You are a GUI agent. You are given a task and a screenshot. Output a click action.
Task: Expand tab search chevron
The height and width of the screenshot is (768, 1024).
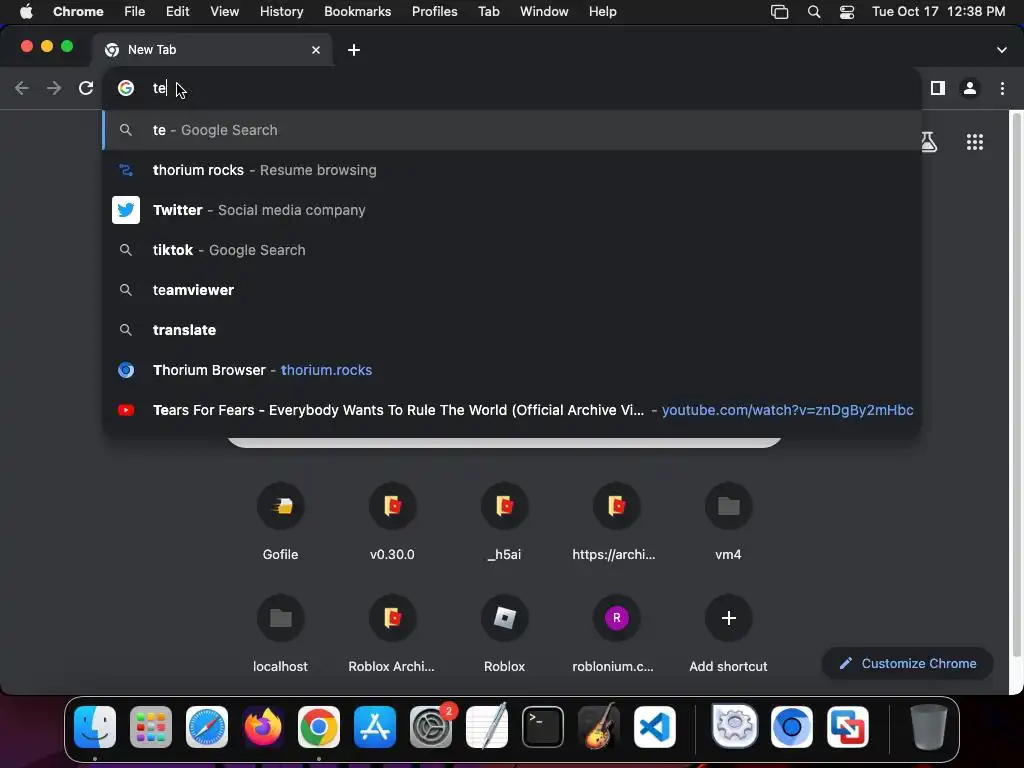click(1001, 50)
